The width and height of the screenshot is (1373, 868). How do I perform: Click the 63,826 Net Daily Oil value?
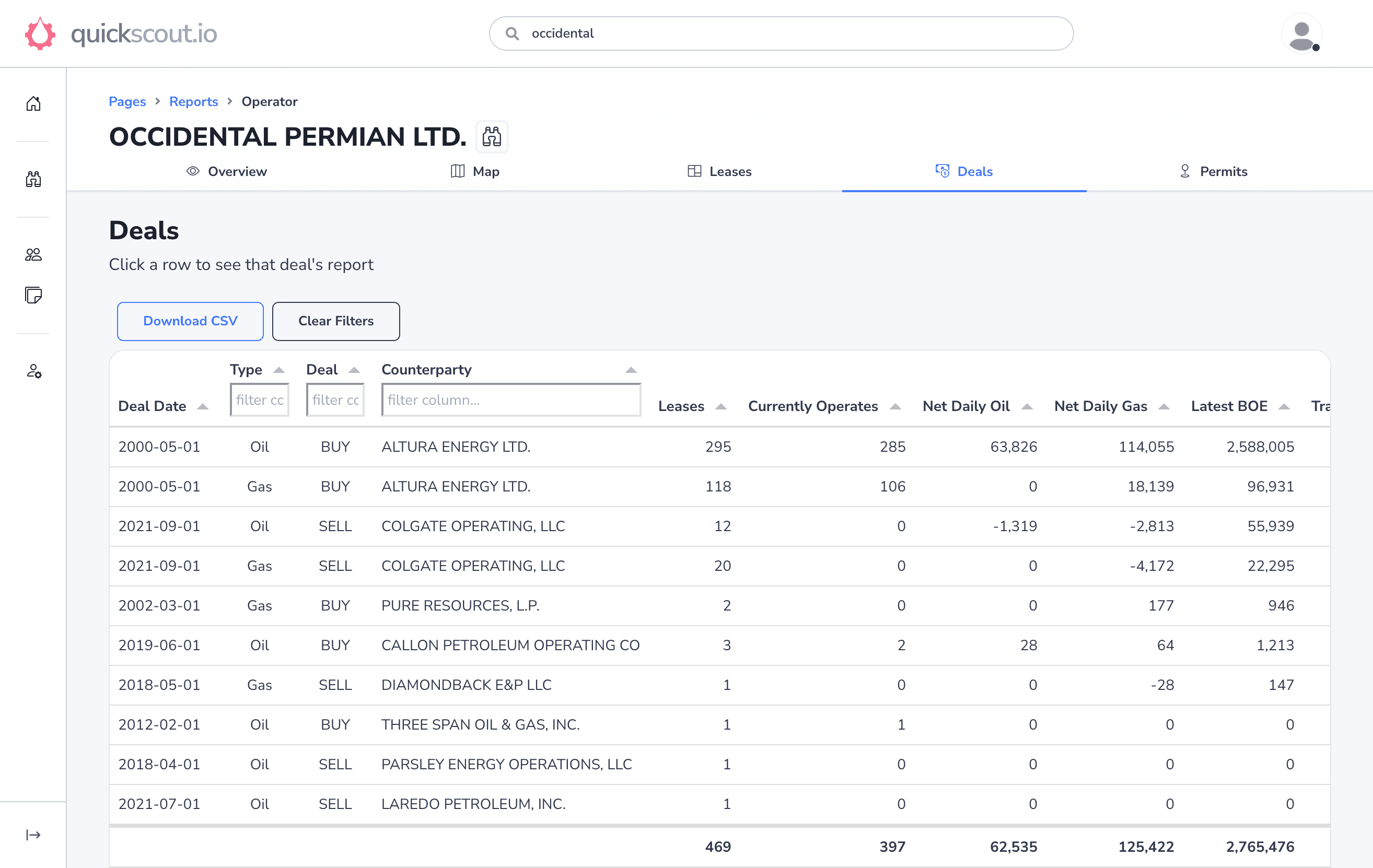(x=1013, y=447)
